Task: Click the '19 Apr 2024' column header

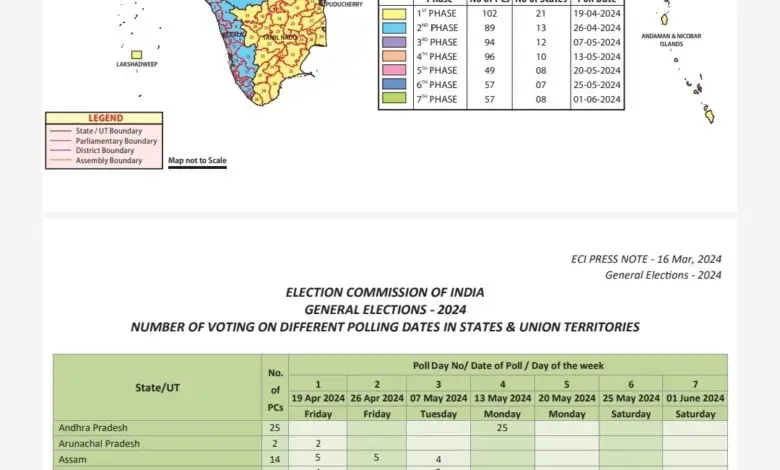Action: coord(318,398)
